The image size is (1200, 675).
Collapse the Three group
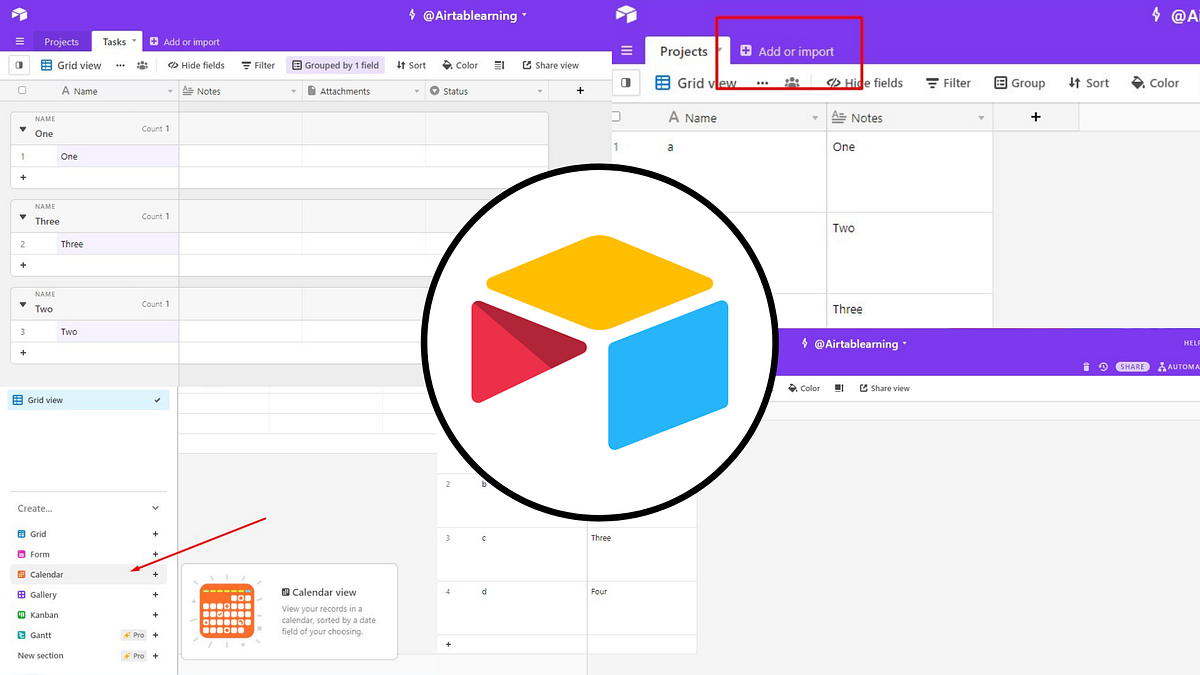point(22,216)
